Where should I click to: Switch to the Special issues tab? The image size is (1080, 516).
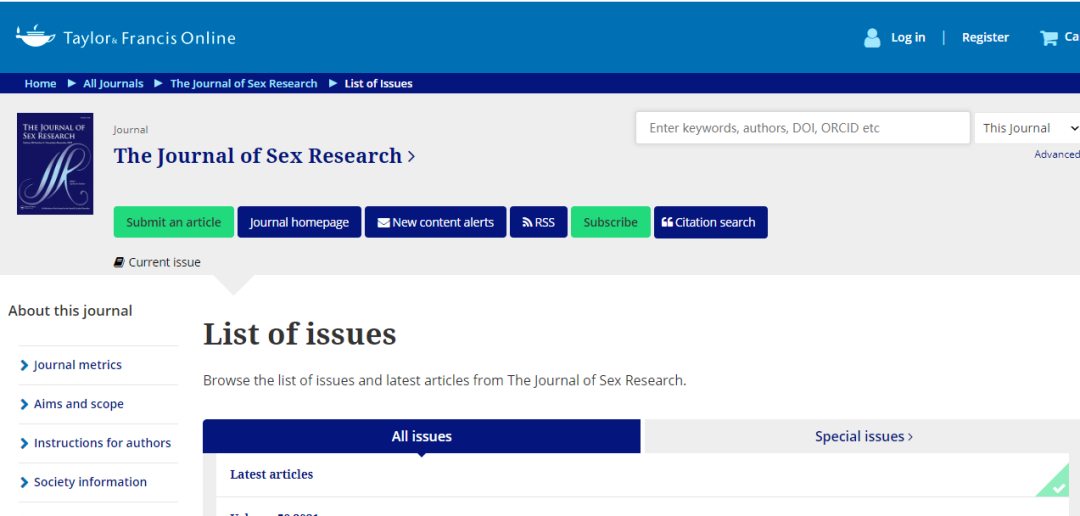[863, 436]
